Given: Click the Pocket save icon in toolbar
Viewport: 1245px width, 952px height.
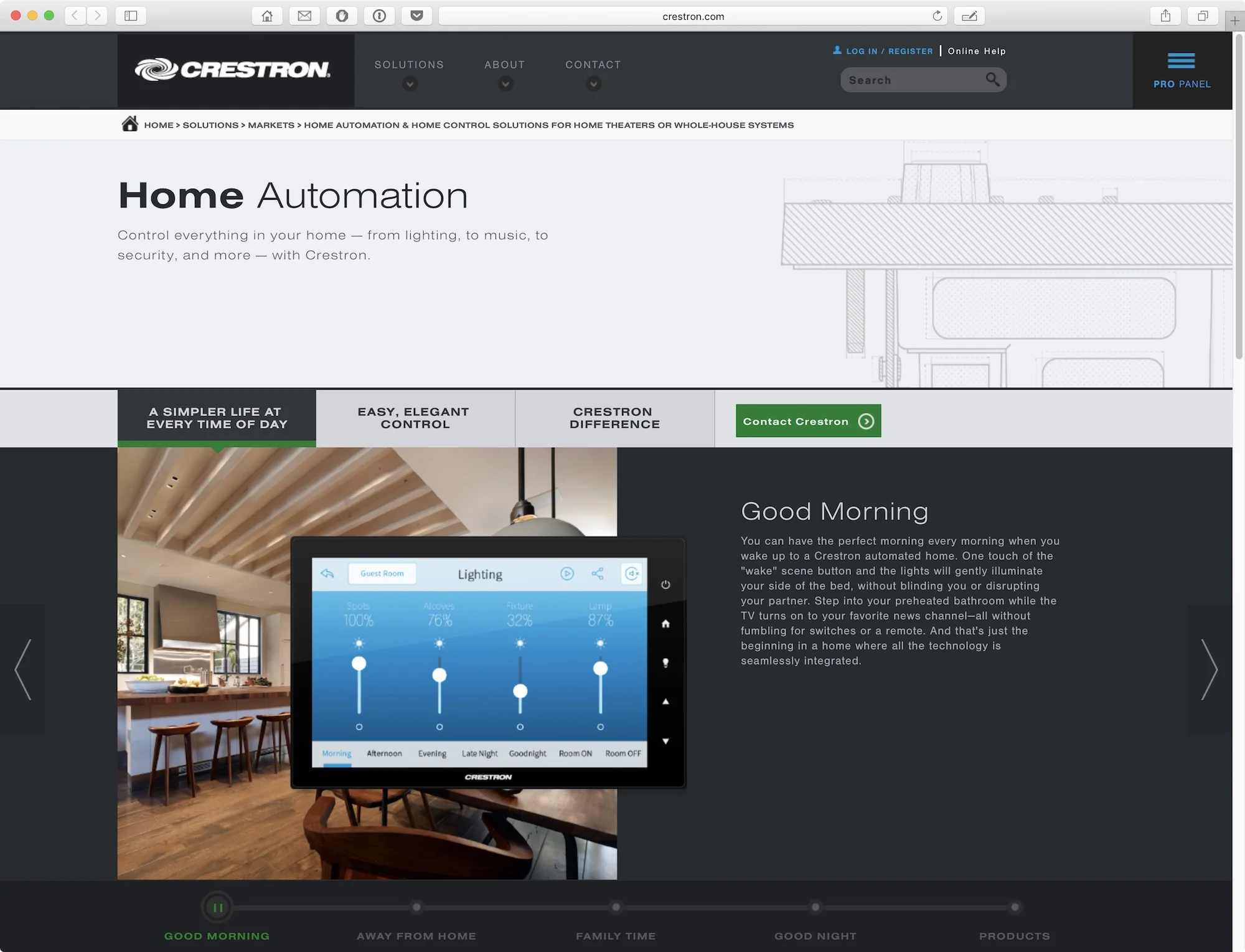Looking at the screenshot, I should (416, 16).
